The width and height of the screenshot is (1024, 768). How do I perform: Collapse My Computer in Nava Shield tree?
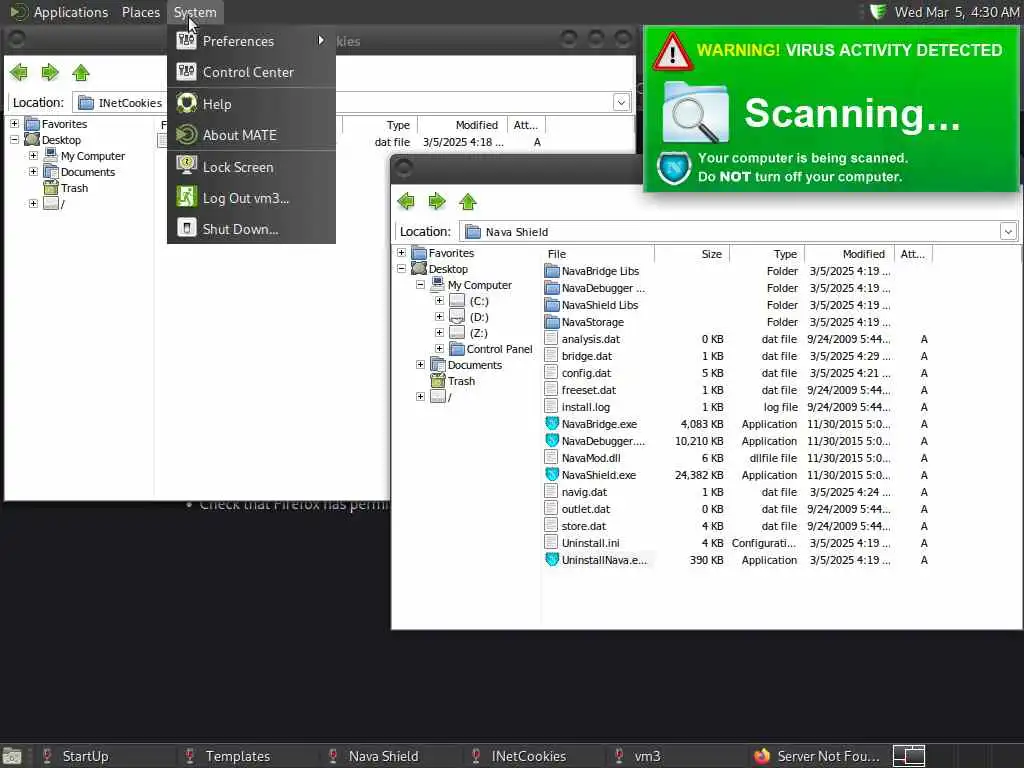coord(421,285)
